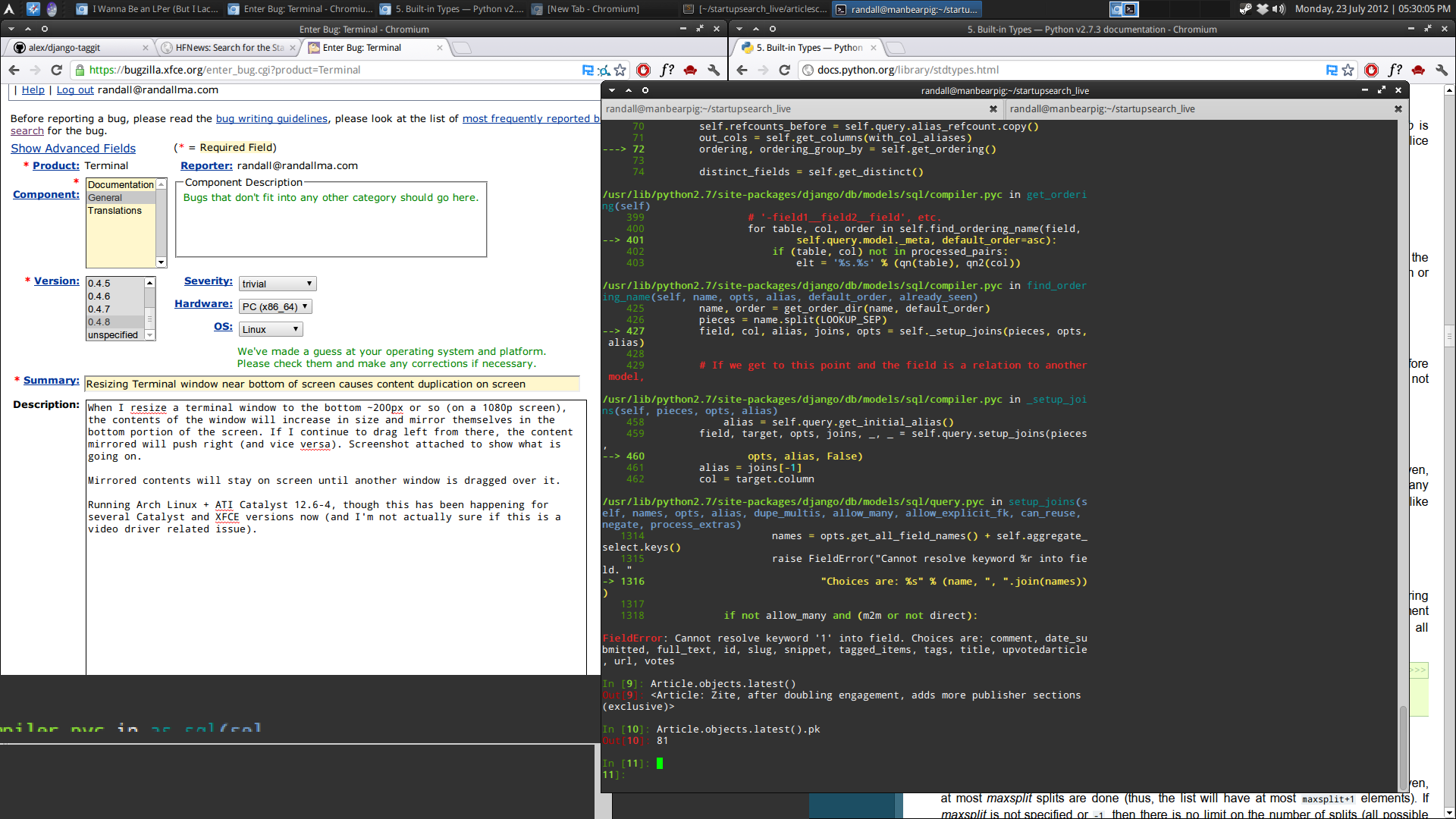Viewport: 1456px width, 819px height.
Task: Switch to I Wanna Be an LPer taskbar window
Action: (148, 9)
